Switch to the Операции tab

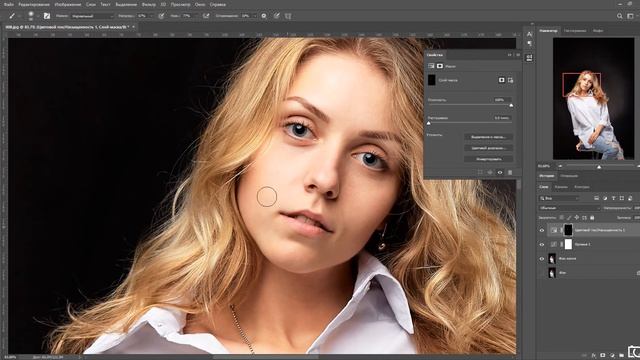click(x=569, y=176)
